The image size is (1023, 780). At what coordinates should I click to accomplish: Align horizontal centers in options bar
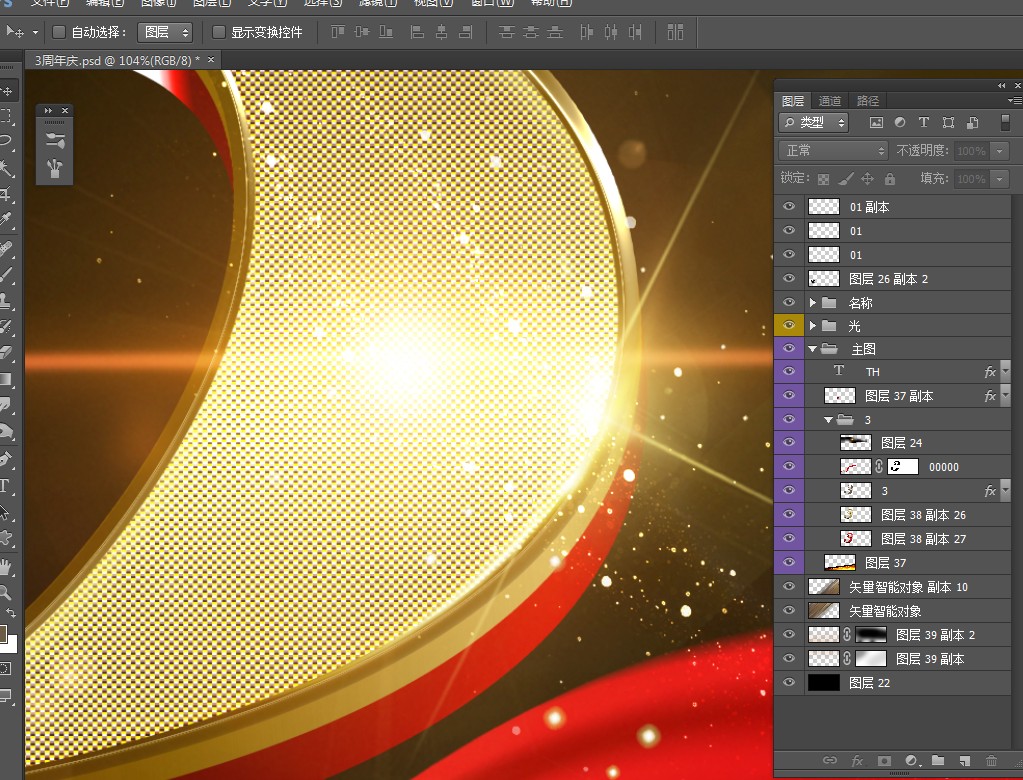point(442,31)
